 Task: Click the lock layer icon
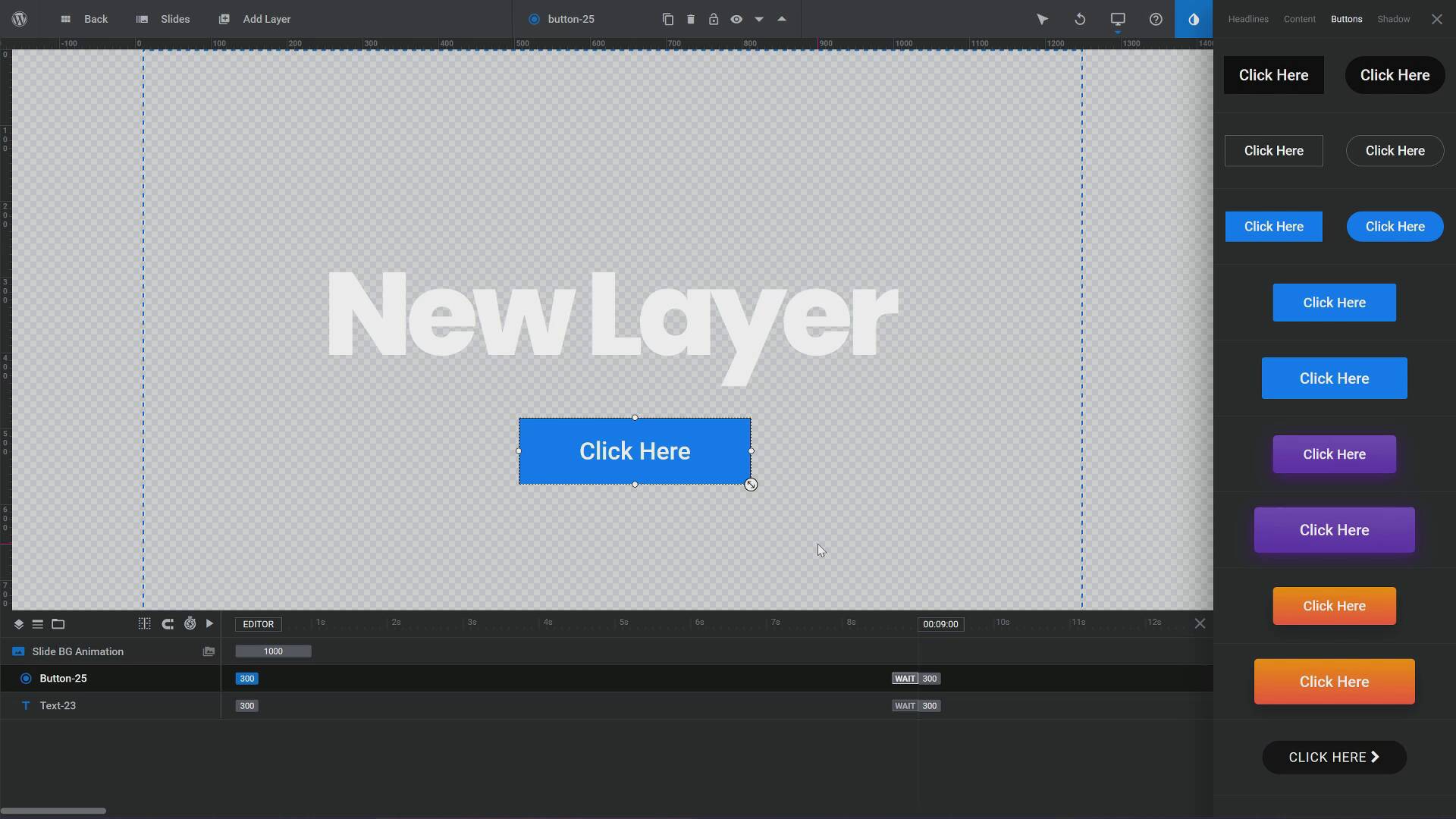(714, 19)
